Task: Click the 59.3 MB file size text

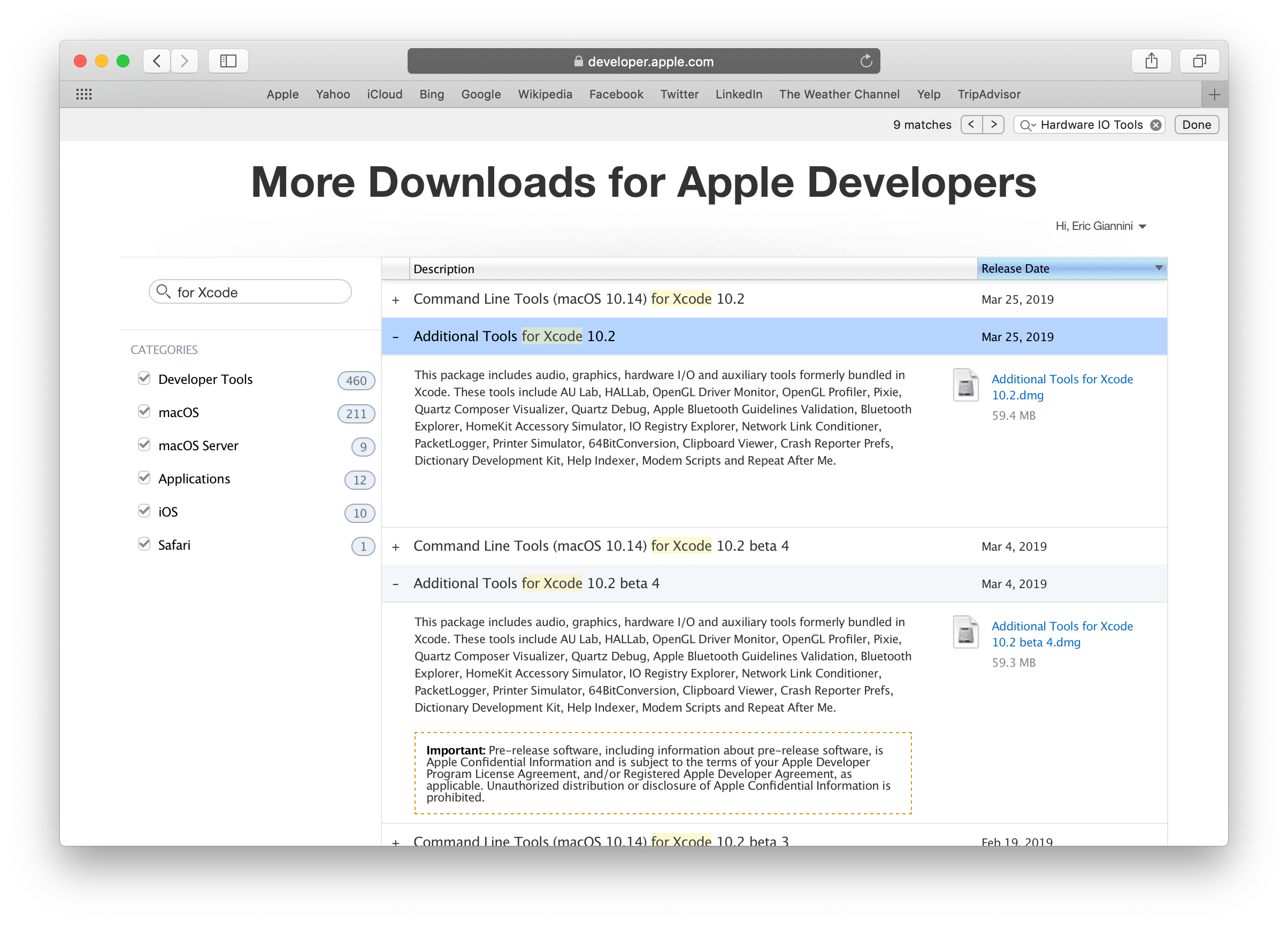Action: tap(1014, 662)
